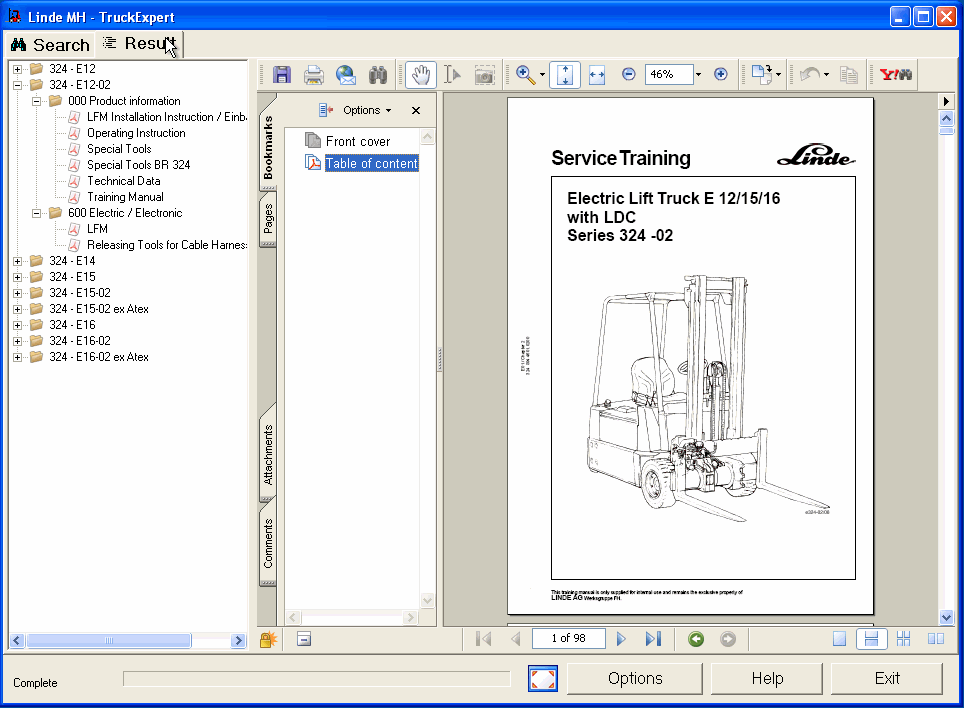
Task: Go to the previous page
Action: click(x=516, y=639)
